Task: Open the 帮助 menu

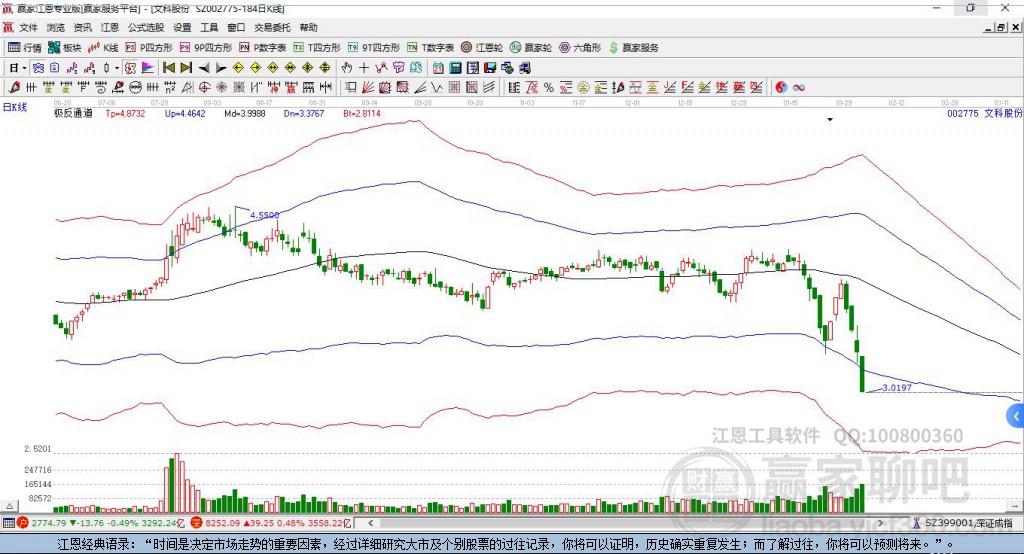Action: (308, 27)
